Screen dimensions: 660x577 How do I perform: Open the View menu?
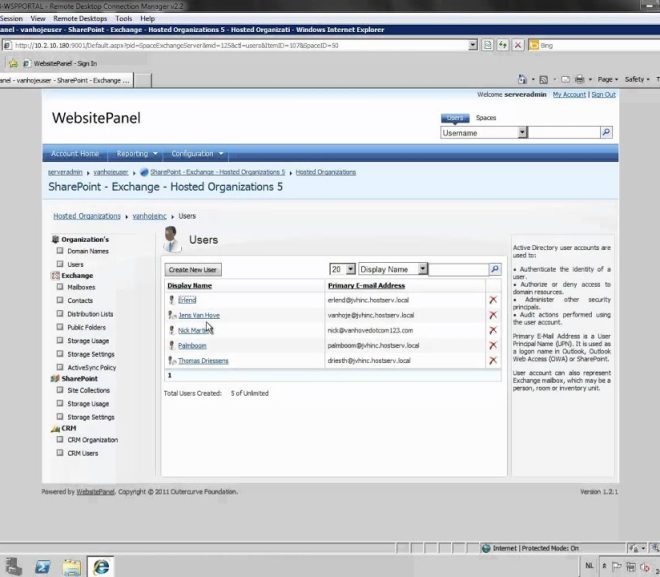click(37, 19)
